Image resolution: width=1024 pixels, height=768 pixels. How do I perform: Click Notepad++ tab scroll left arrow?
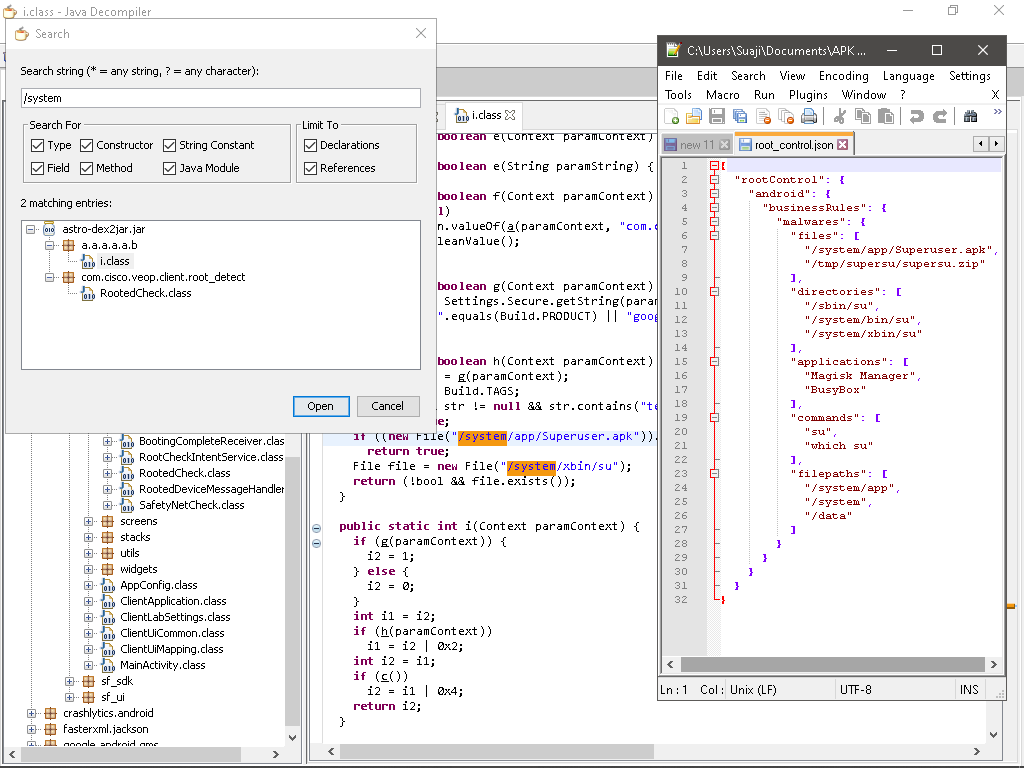pyautogui.click(x=980, y=144)
